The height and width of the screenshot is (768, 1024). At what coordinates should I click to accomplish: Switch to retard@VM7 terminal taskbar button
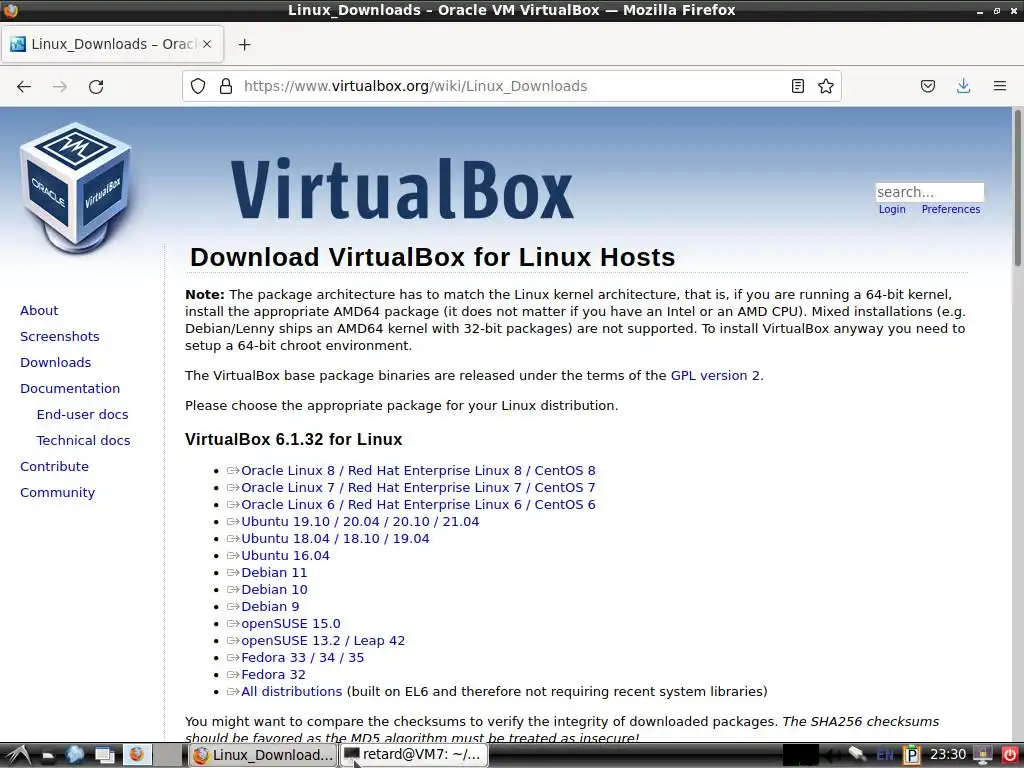(x=415, y=755)
